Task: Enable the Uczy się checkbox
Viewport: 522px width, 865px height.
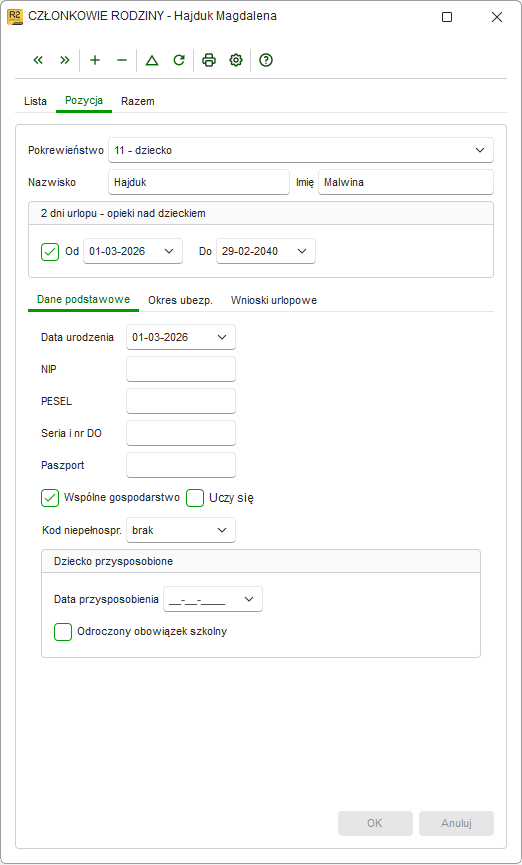Action: pyautogui.click(x=195, y=498)
